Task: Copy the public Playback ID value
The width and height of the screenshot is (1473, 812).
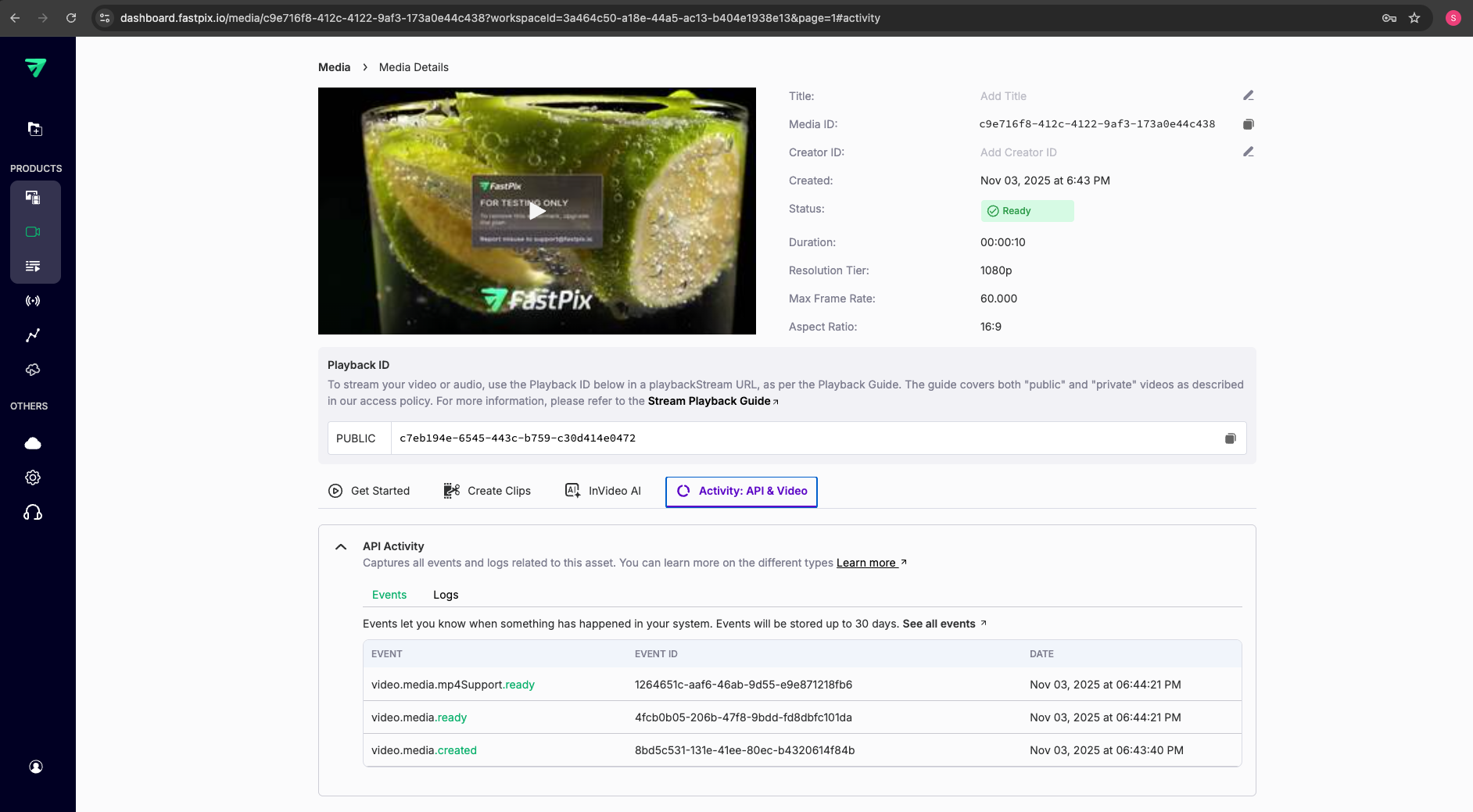Action: coord(1230,438)
